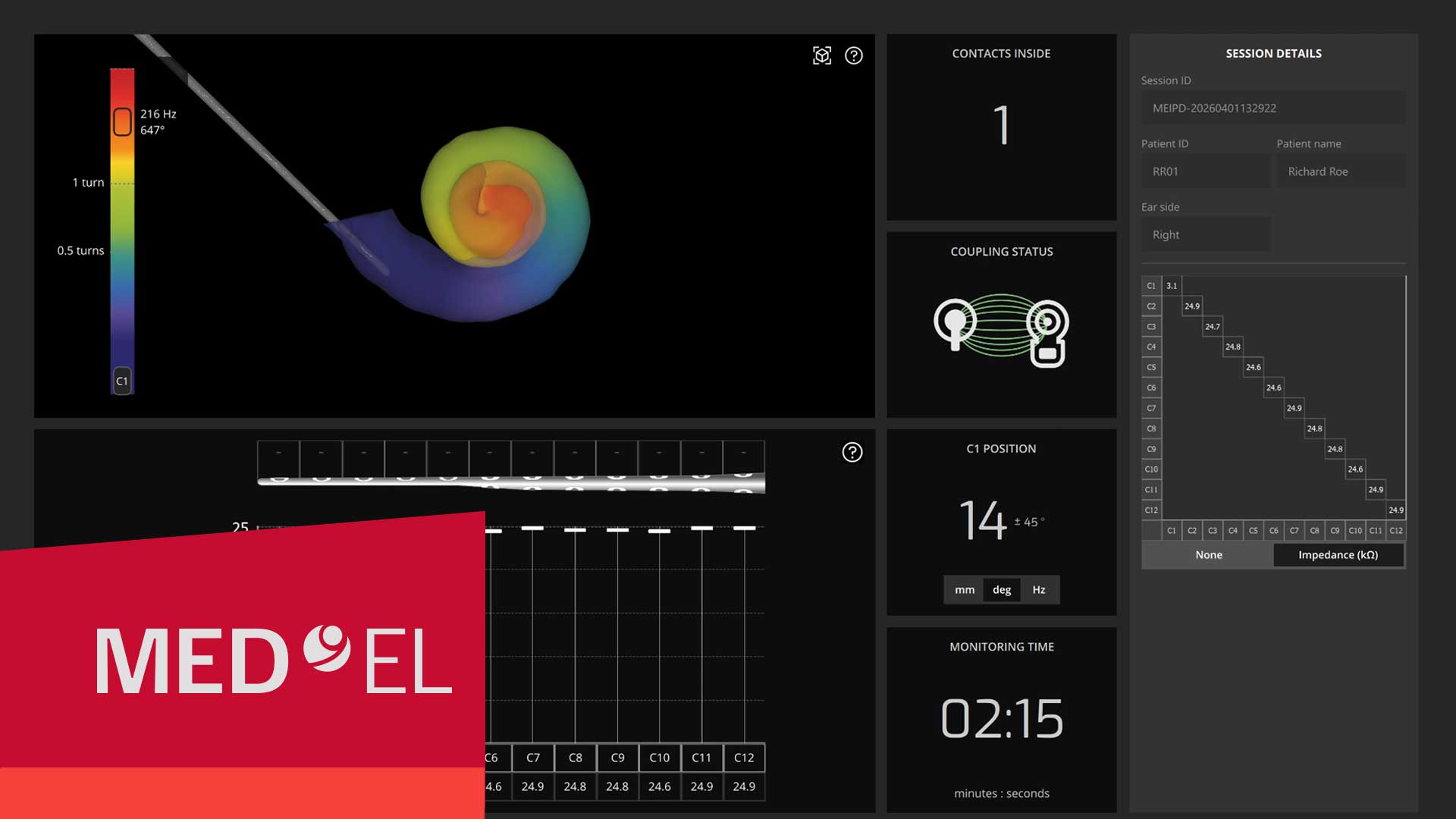
Task: Click the 0.5 turns label on the color scale
Action: (80, 250)
